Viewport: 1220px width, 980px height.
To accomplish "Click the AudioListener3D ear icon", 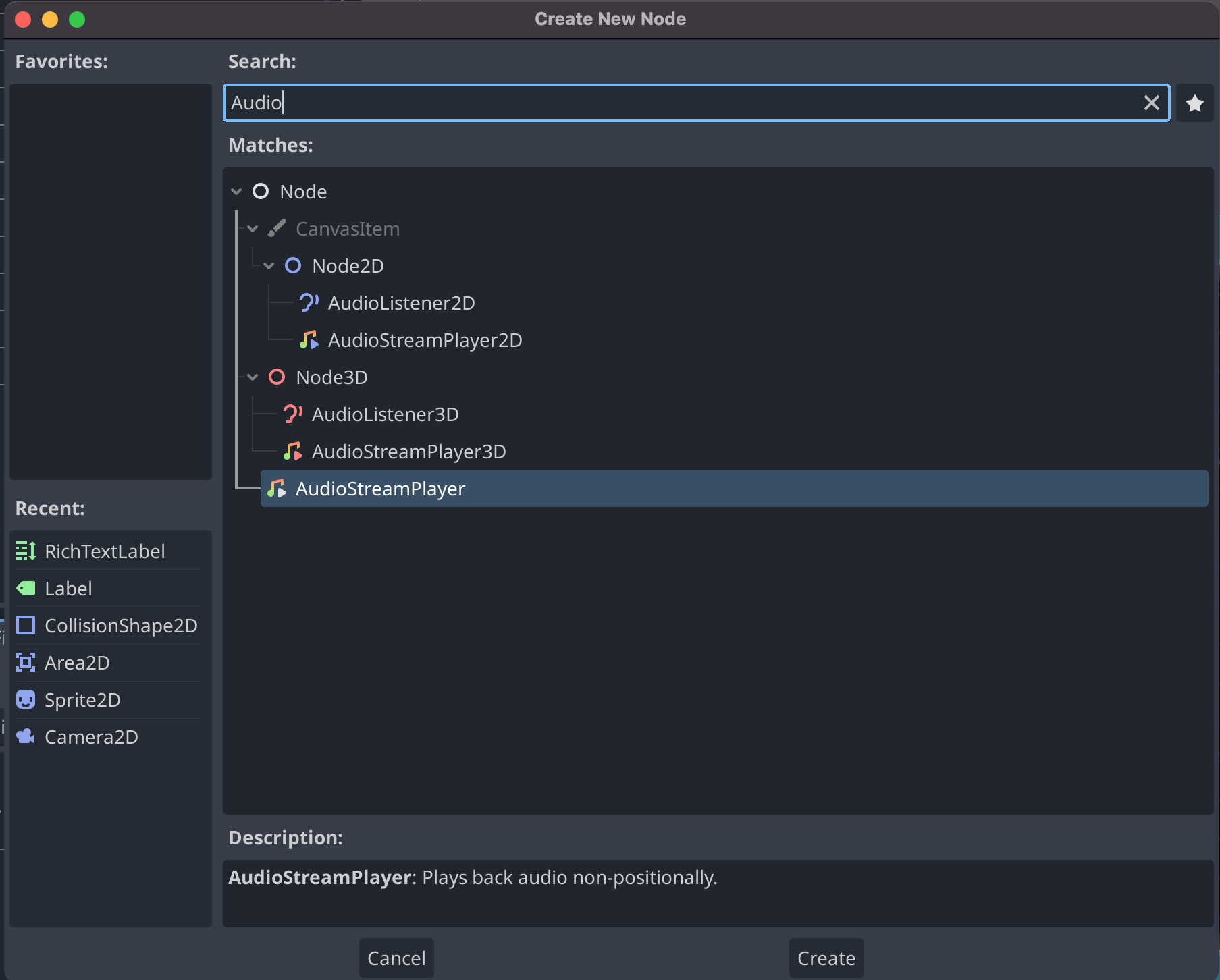I will click(292, 414).
